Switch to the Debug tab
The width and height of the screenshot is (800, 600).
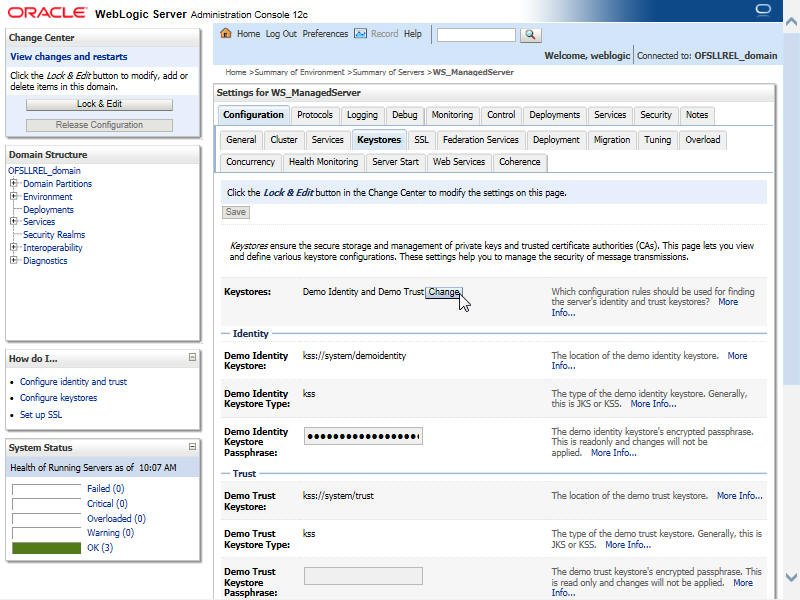click(x=405, y=115)
